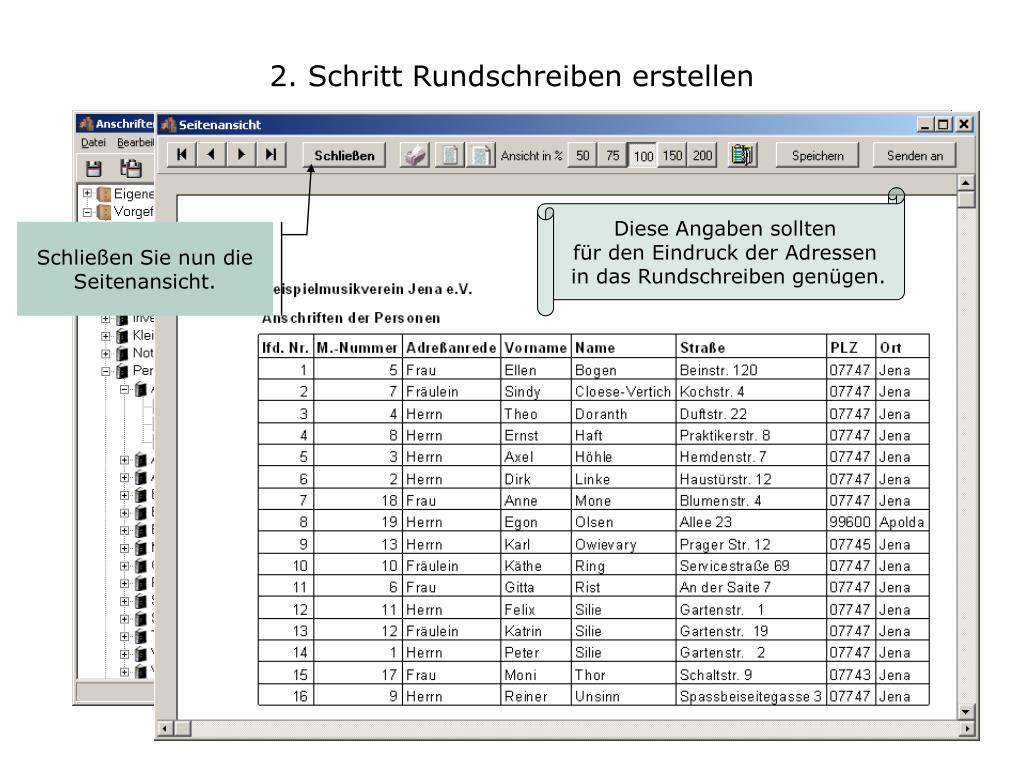Click the horizontal scrollbar thumb
The width and height of the screenshot is (1024, 768).
(x=182, y=728)
